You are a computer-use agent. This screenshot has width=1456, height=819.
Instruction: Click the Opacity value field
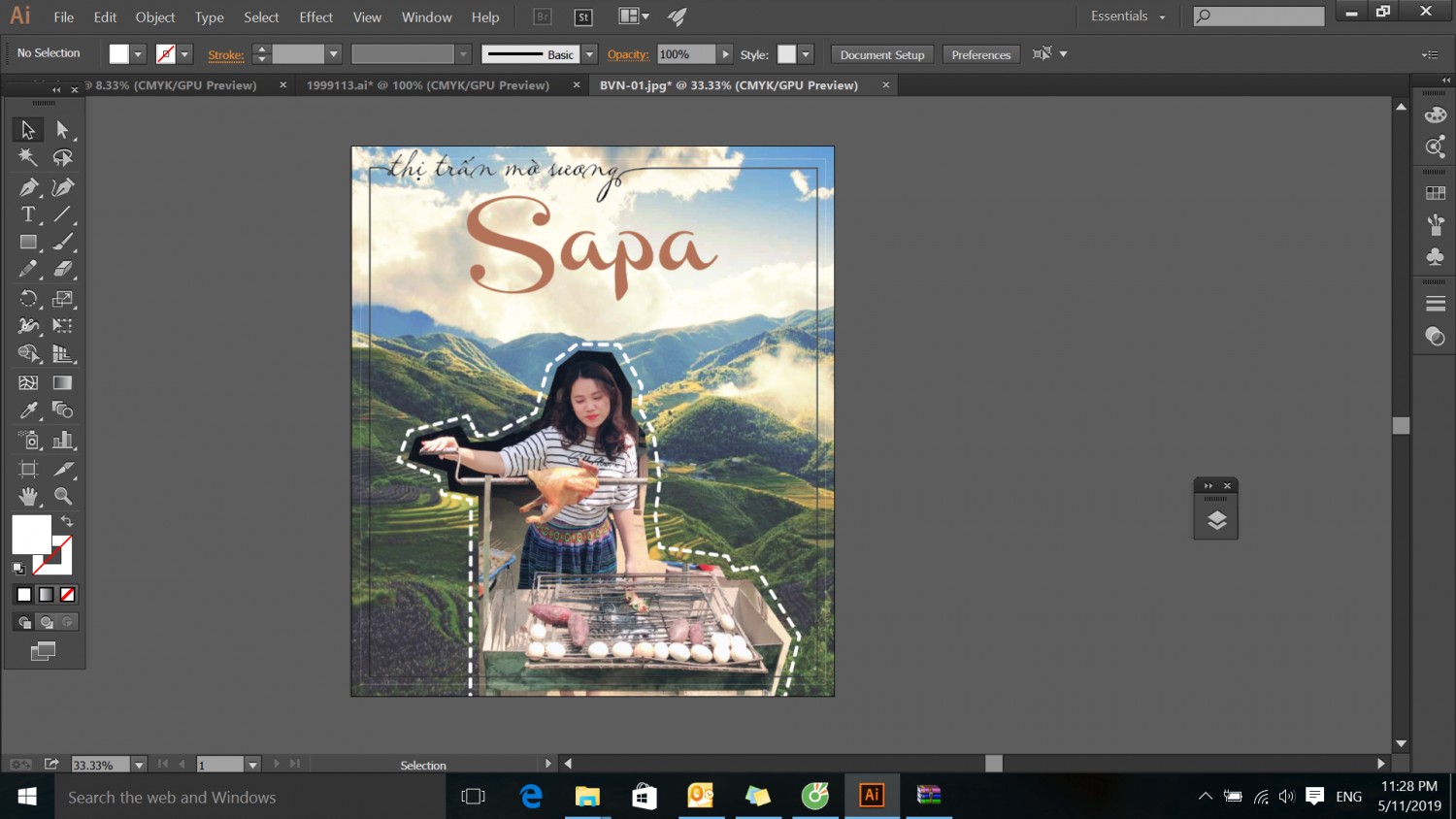click(686, 54)
